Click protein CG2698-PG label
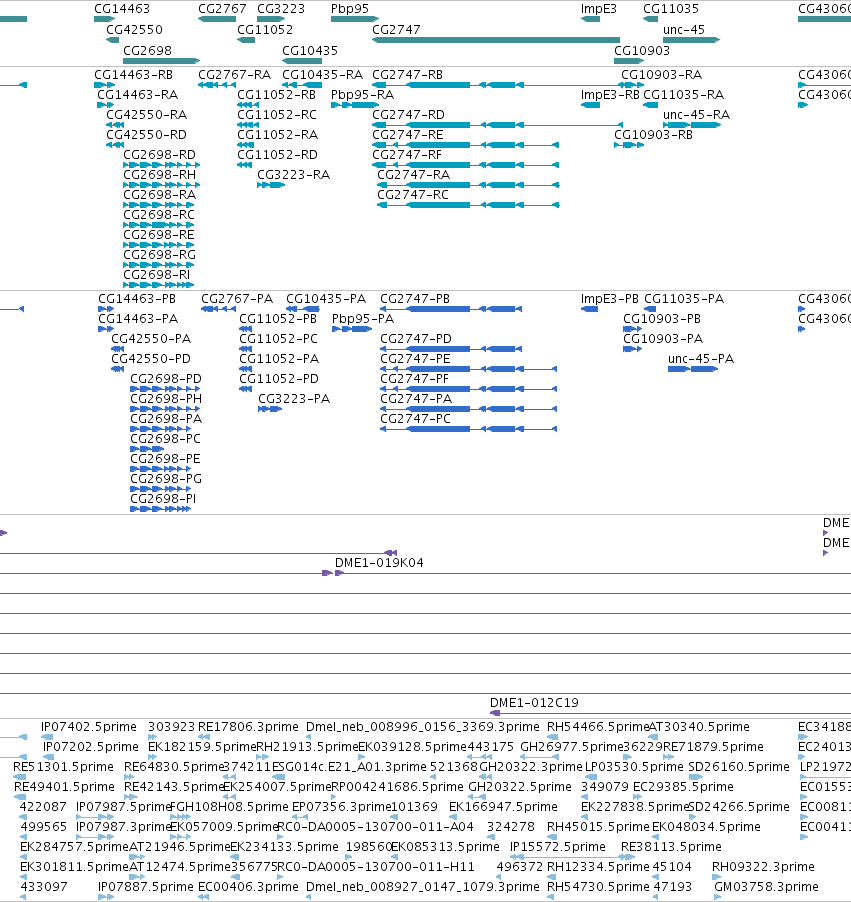 pyautogui.click(x=166, y=479)
